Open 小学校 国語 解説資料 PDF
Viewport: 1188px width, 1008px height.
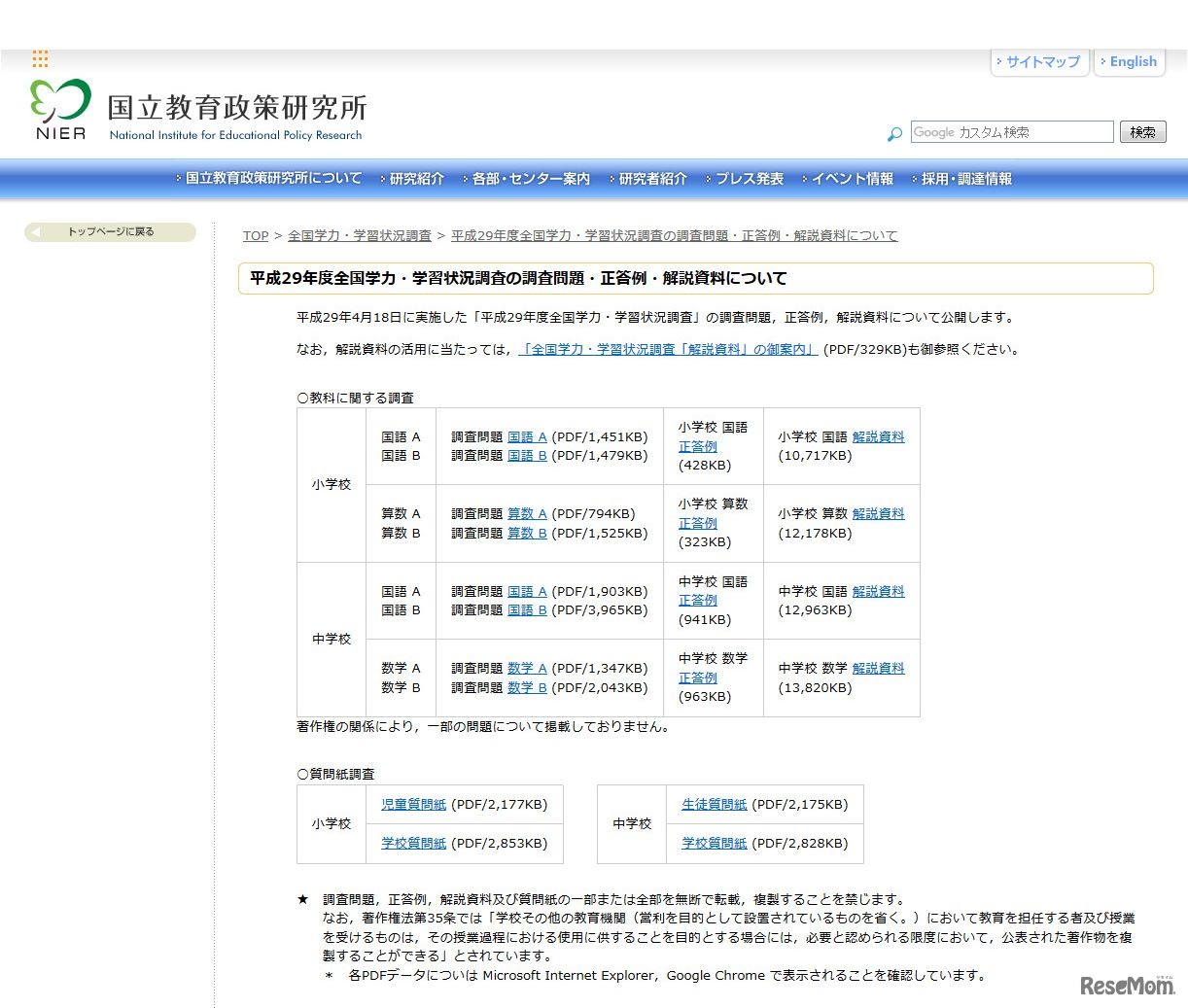click(x=878, y=436)
